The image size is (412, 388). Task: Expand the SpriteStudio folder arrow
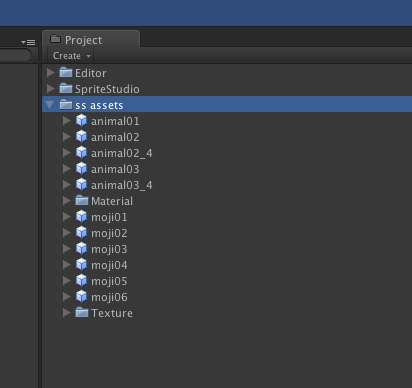click(x=51, y=89)
